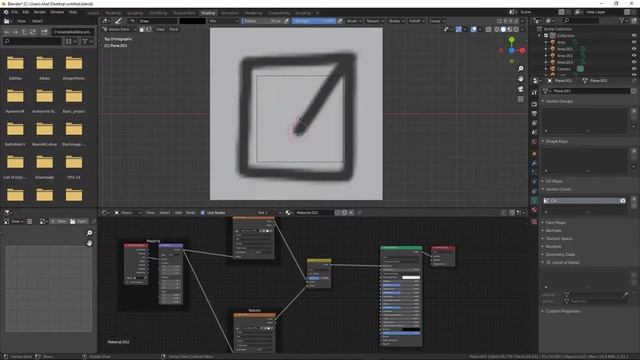Hide the Collection with eye icon
The height and width of the screenshot is (360, 640).
point(634,36)
